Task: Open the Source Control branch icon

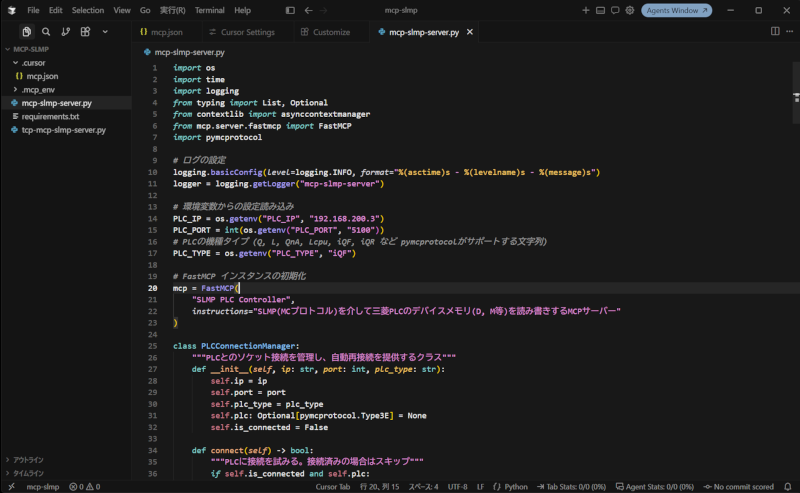Action: [x=65, y=32]
